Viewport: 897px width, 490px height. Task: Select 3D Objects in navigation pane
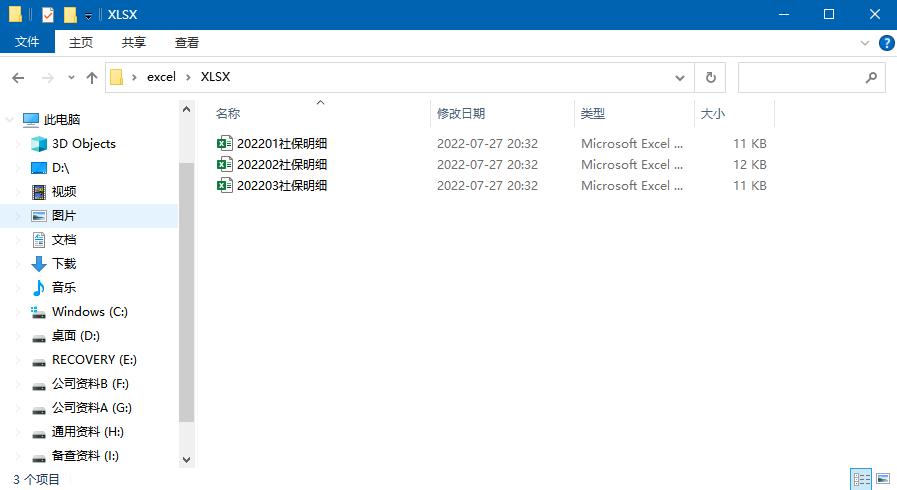coord(84,144)
